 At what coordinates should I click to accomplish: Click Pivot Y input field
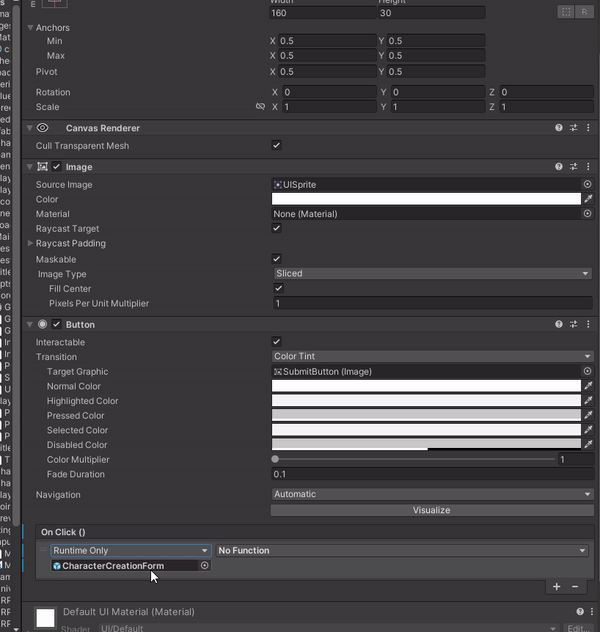click(436, 71)
